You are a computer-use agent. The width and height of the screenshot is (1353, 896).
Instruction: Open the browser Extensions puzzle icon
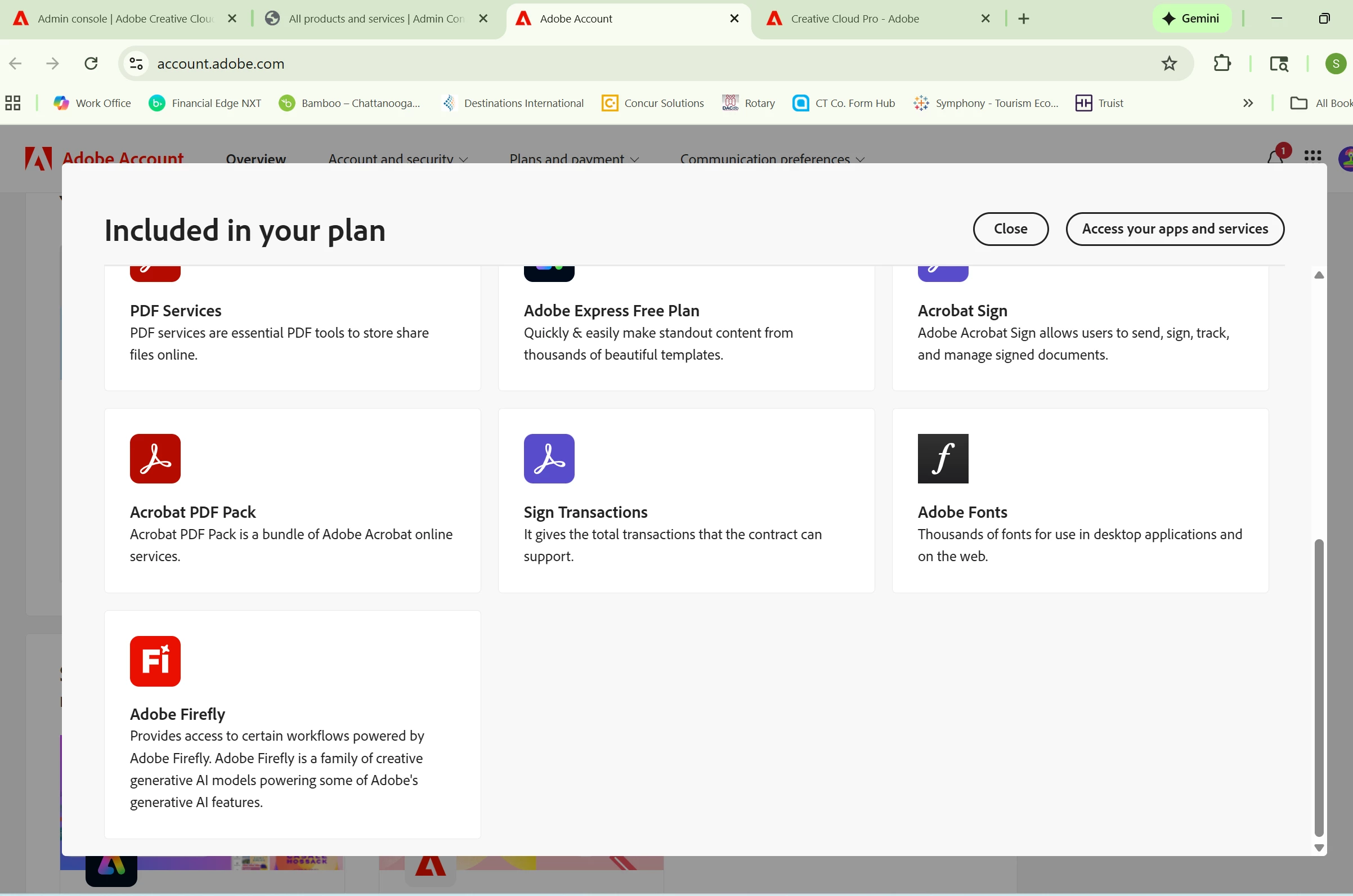click(x=1222, y=64)
